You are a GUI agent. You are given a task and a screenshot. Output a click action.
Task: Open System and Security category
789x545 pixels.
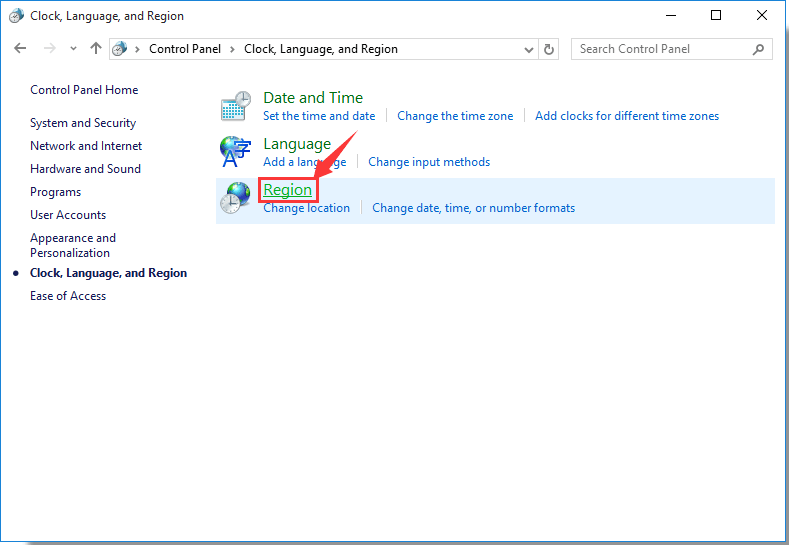[83, 123]
